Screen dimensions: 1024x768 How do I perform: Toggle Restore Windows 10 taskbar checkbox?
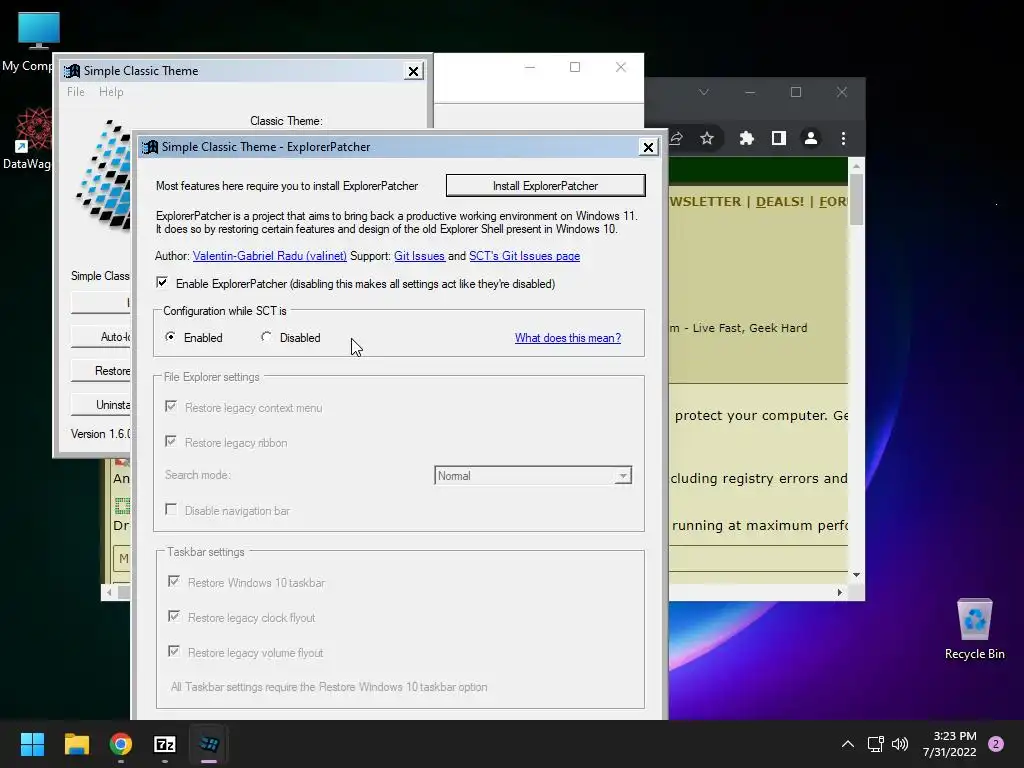(x=174, y=581)
